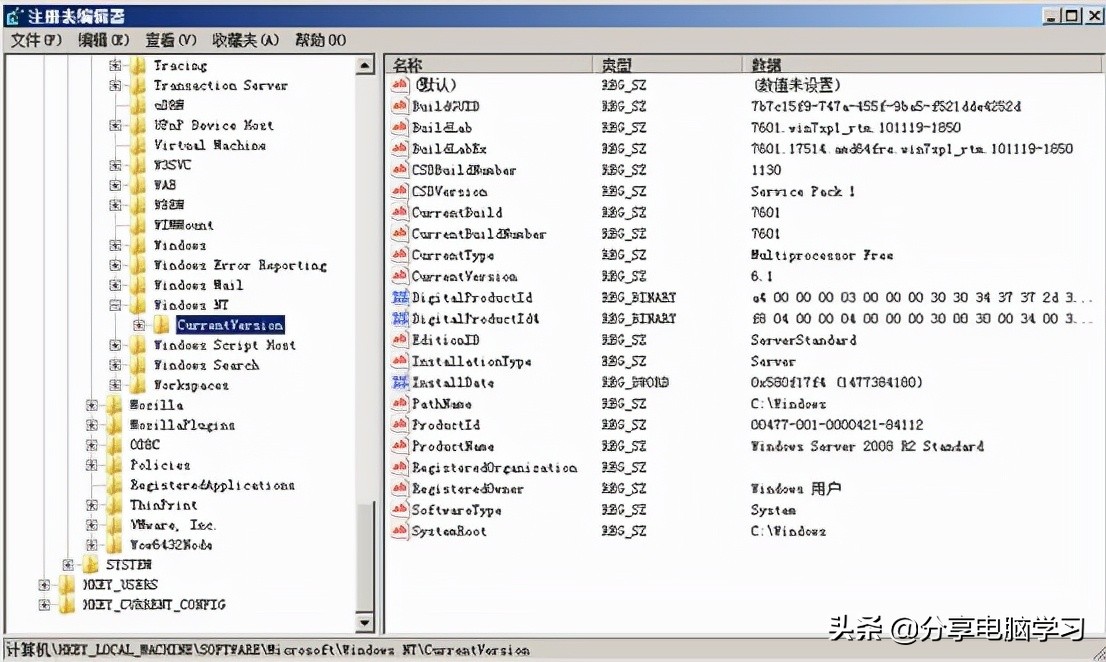Image resolution: width=1106 pixels, height=662 pixels.
Task: Click the tree pane scroll down arrow
Action: pos(365,622)
